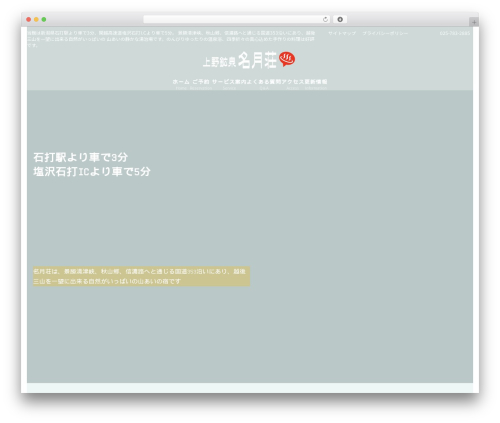Click the top-left site description paragraph

click(x=171, y=39)
